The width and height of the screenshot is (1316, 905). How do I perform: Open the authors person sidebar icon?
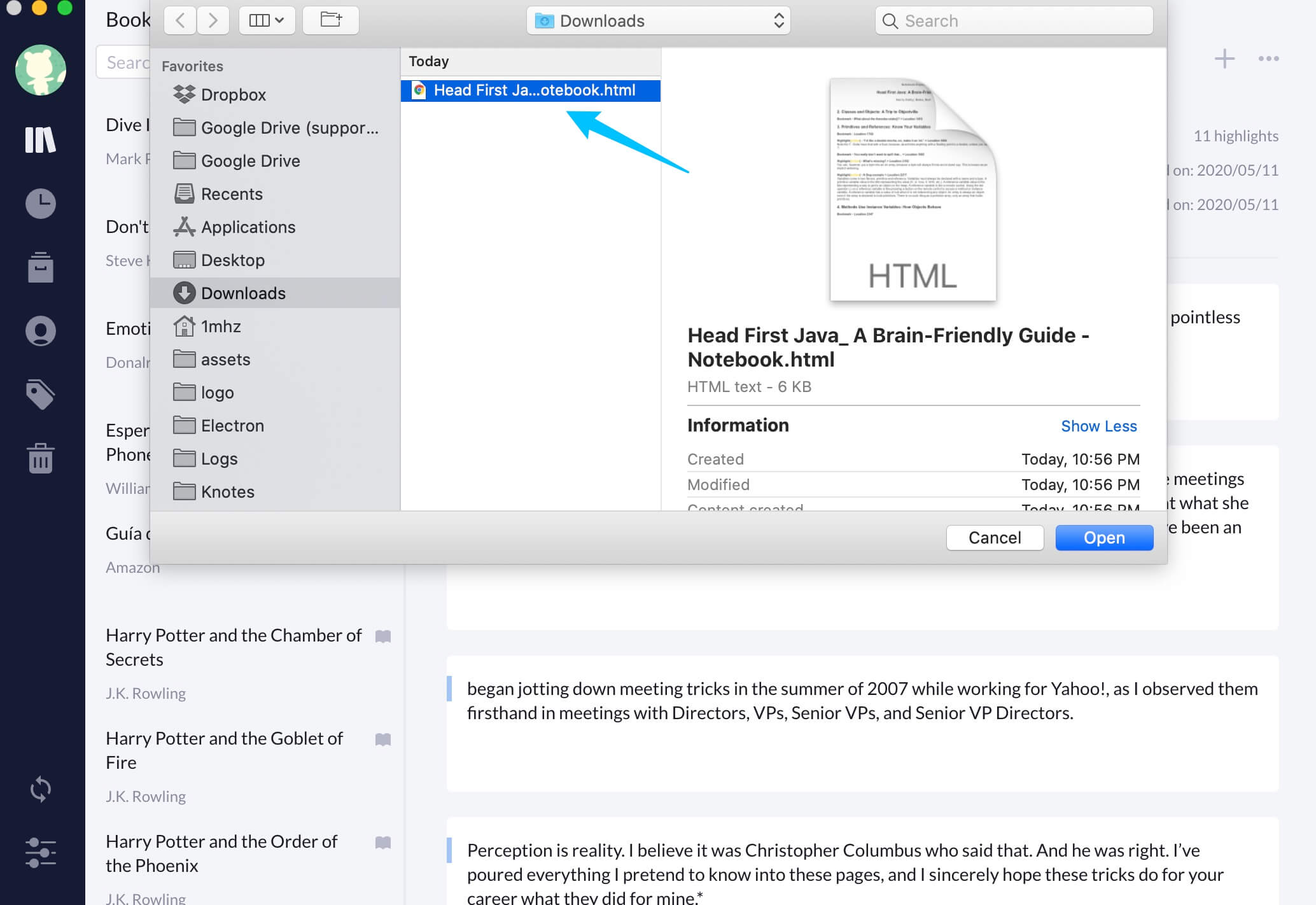click(40, 330)
